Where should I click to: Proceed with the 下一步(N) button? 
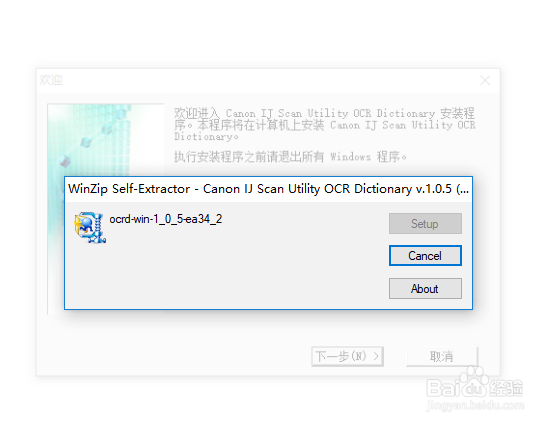click(x=348, y=356)
